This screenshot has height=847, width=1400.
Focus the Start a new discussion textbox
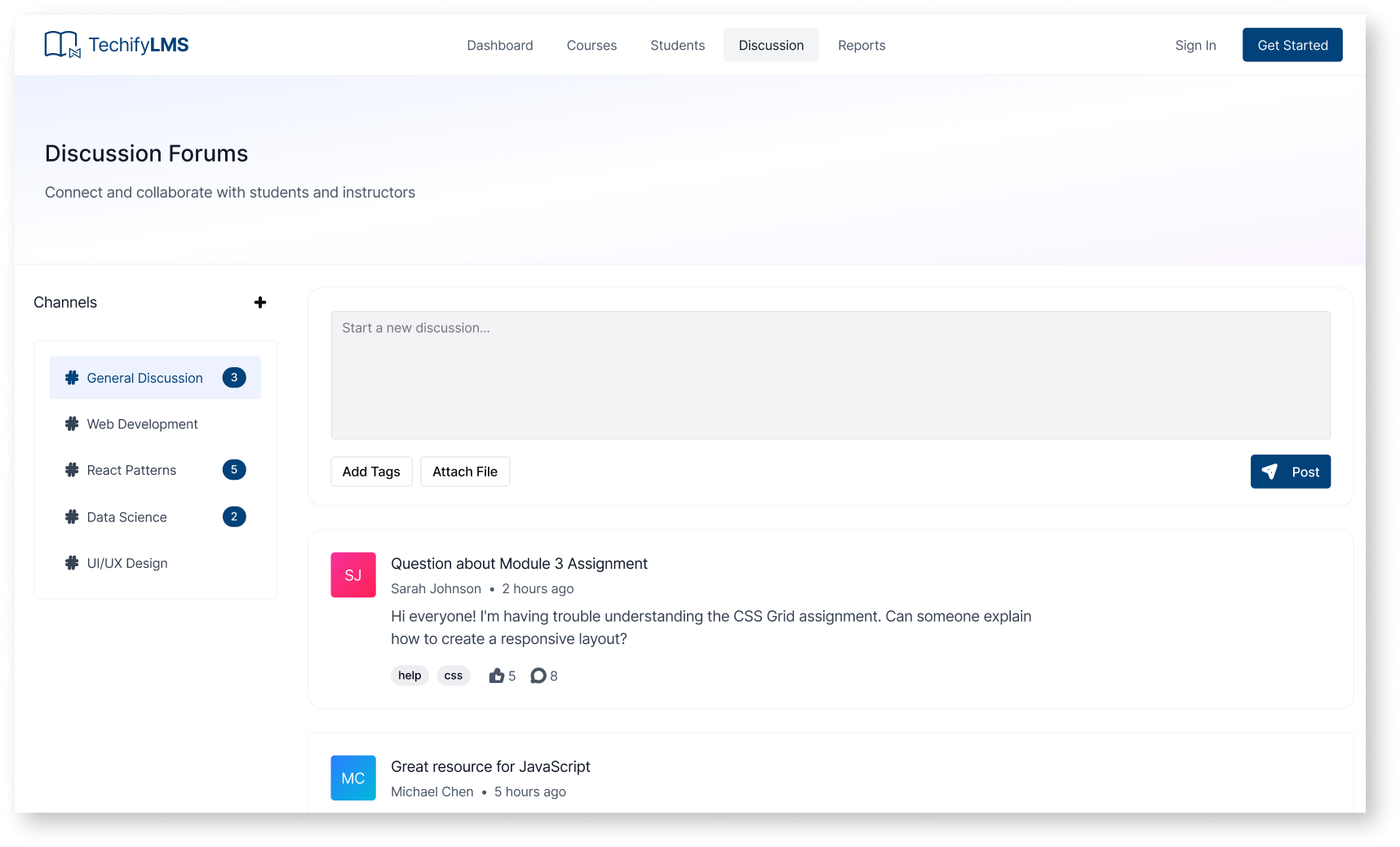pos(831,375)
